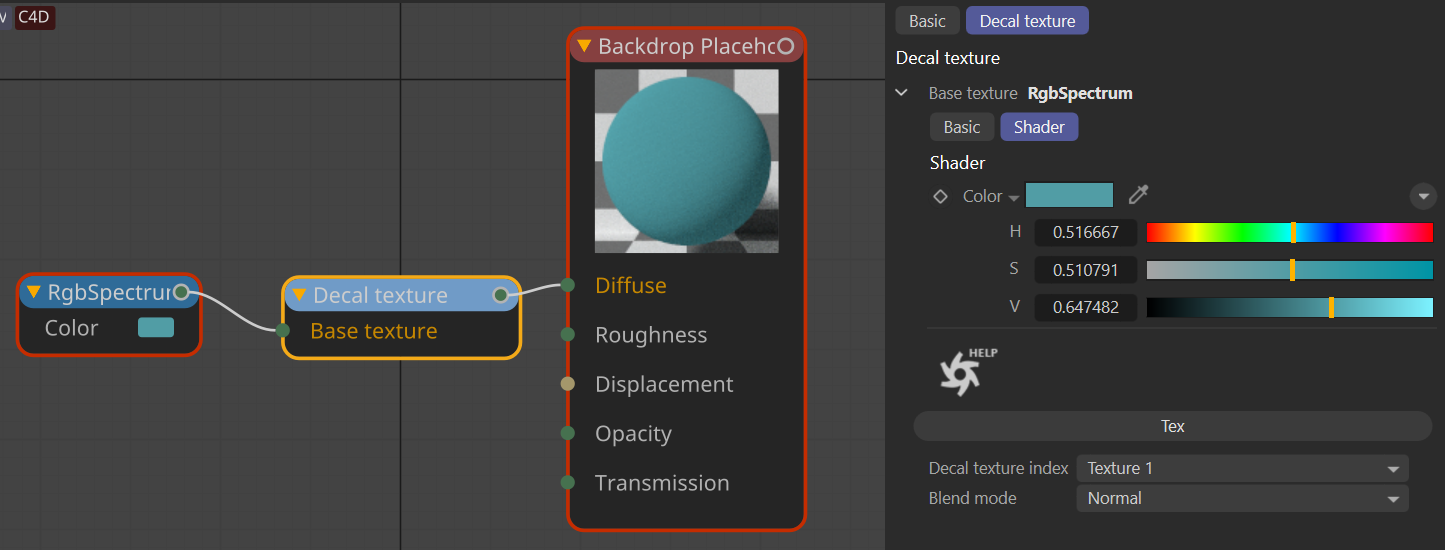Image resolution: width=1445 pixels, height=550 pixels.
Task: Collapse the Base texture section chevron
Action: [x=902, y=93]
